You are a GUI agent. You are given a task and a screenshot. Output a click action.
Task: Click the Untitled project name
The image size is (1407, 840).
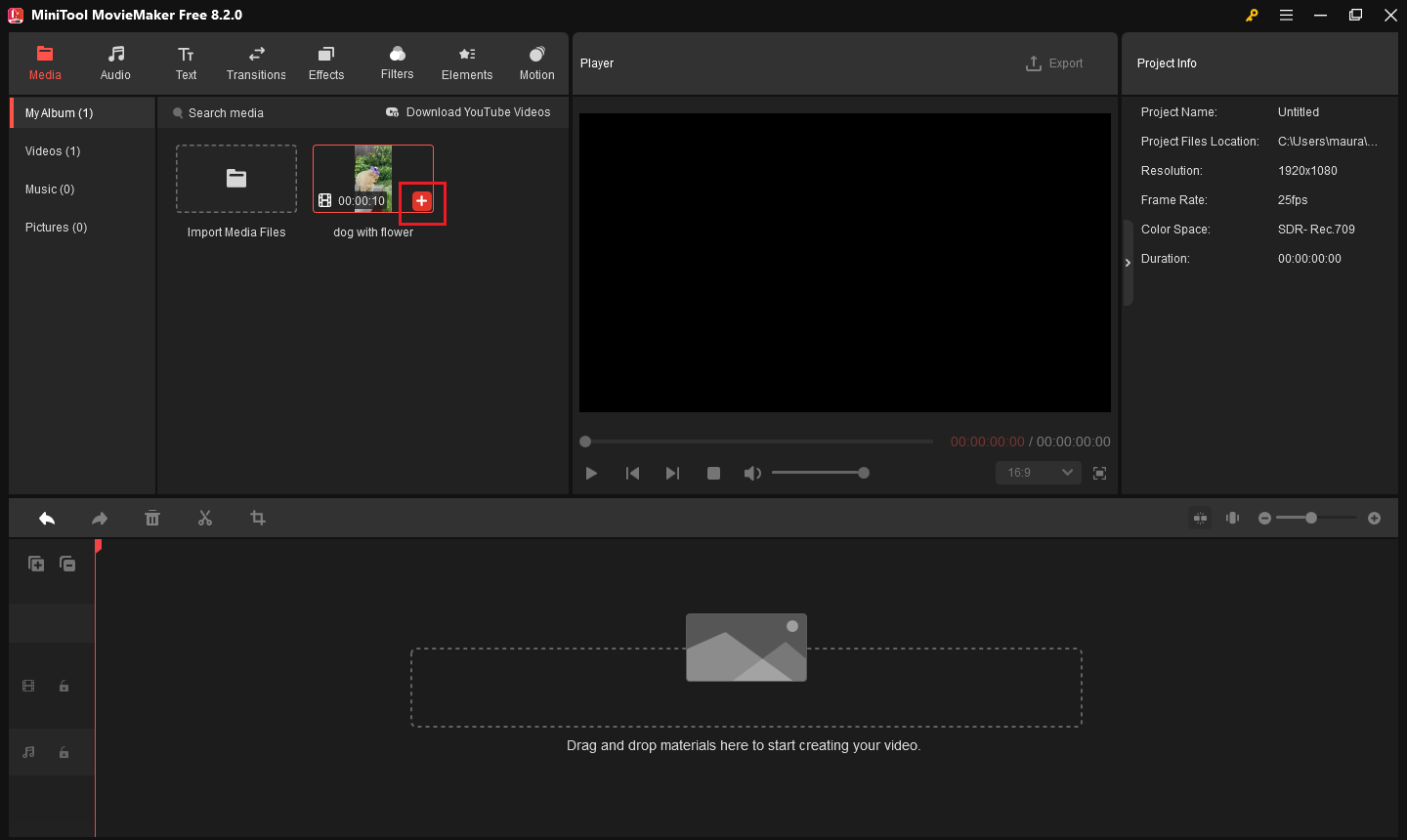[x=1299, y=112]
